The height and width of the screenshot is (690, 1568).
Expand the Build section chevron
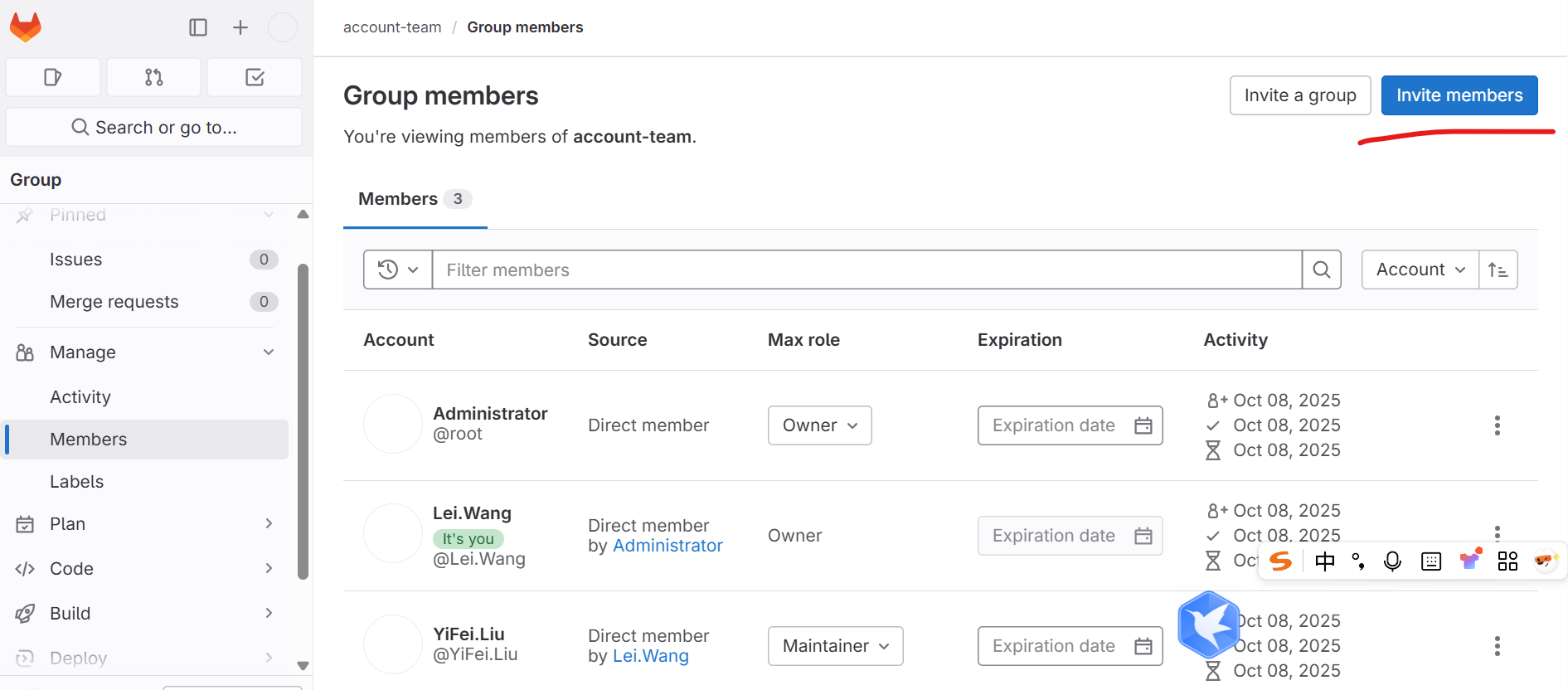(x=269, y=614)
